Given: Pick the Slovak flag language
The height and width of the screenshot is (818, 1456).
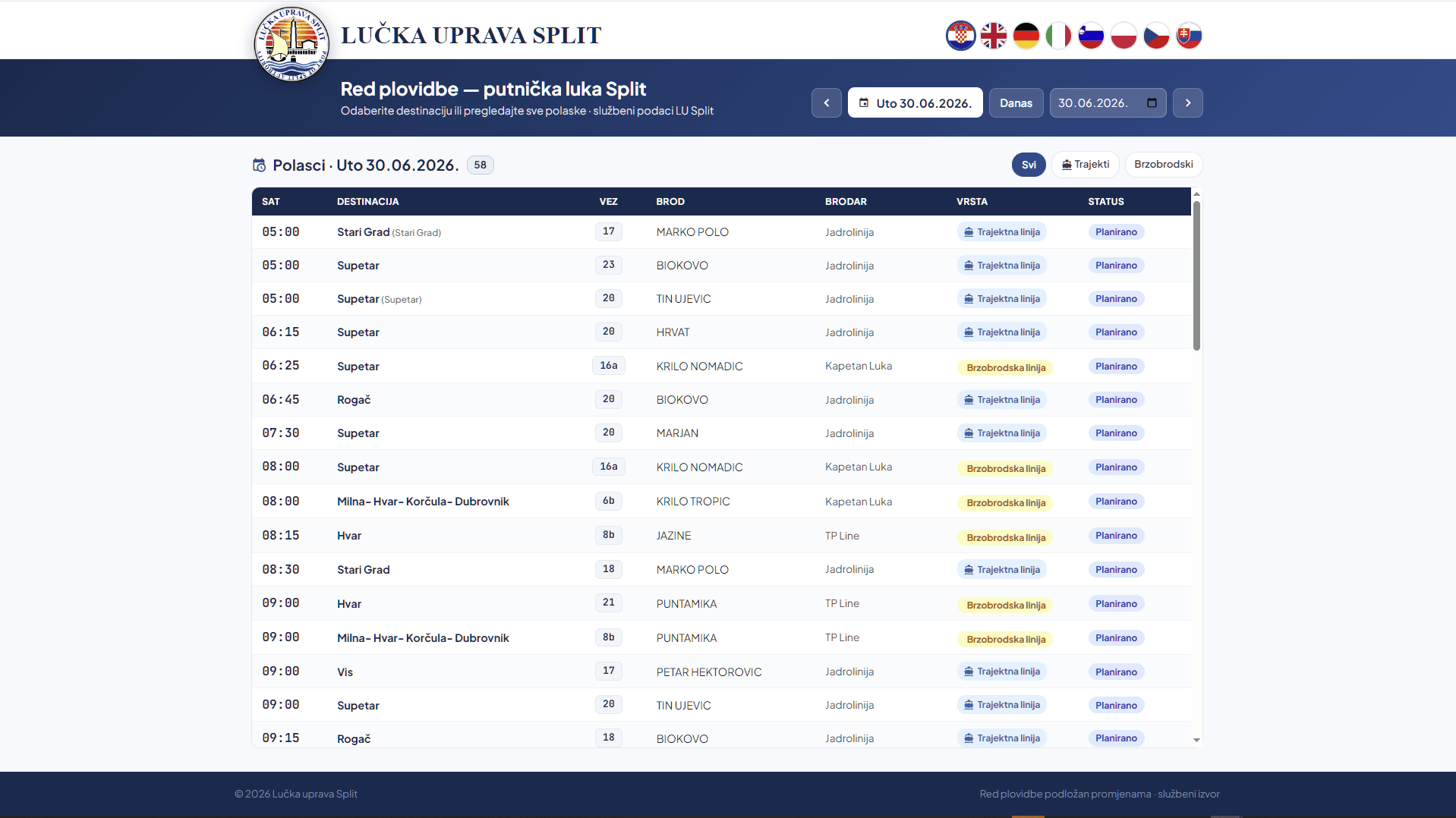Looking at the screenshot, I should click(1189, 36).
